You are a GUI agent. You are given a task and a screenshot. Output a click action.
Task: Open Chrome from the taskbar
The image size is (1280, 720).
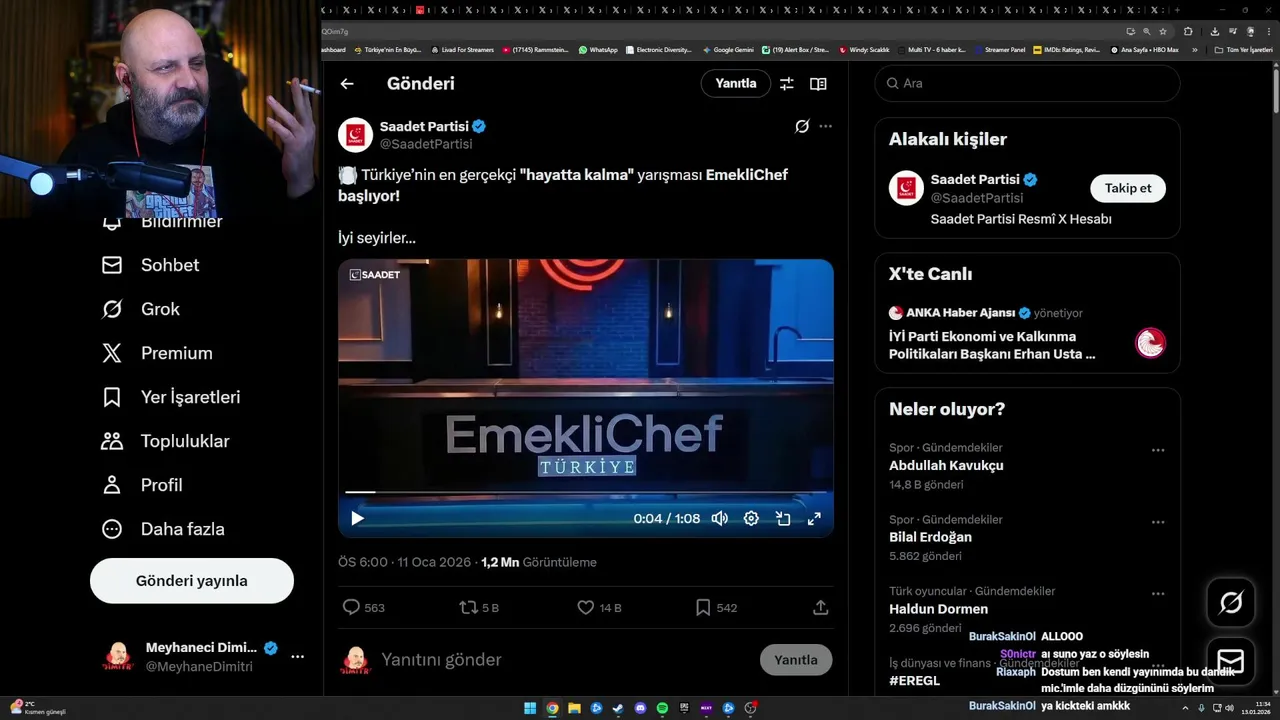coord(552,708)
